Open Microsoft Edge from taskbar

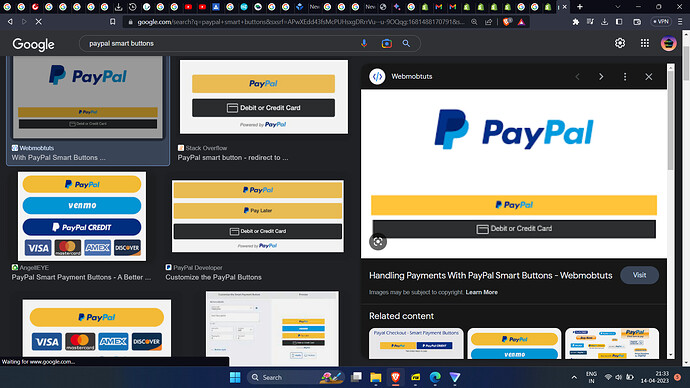point(435,377)
